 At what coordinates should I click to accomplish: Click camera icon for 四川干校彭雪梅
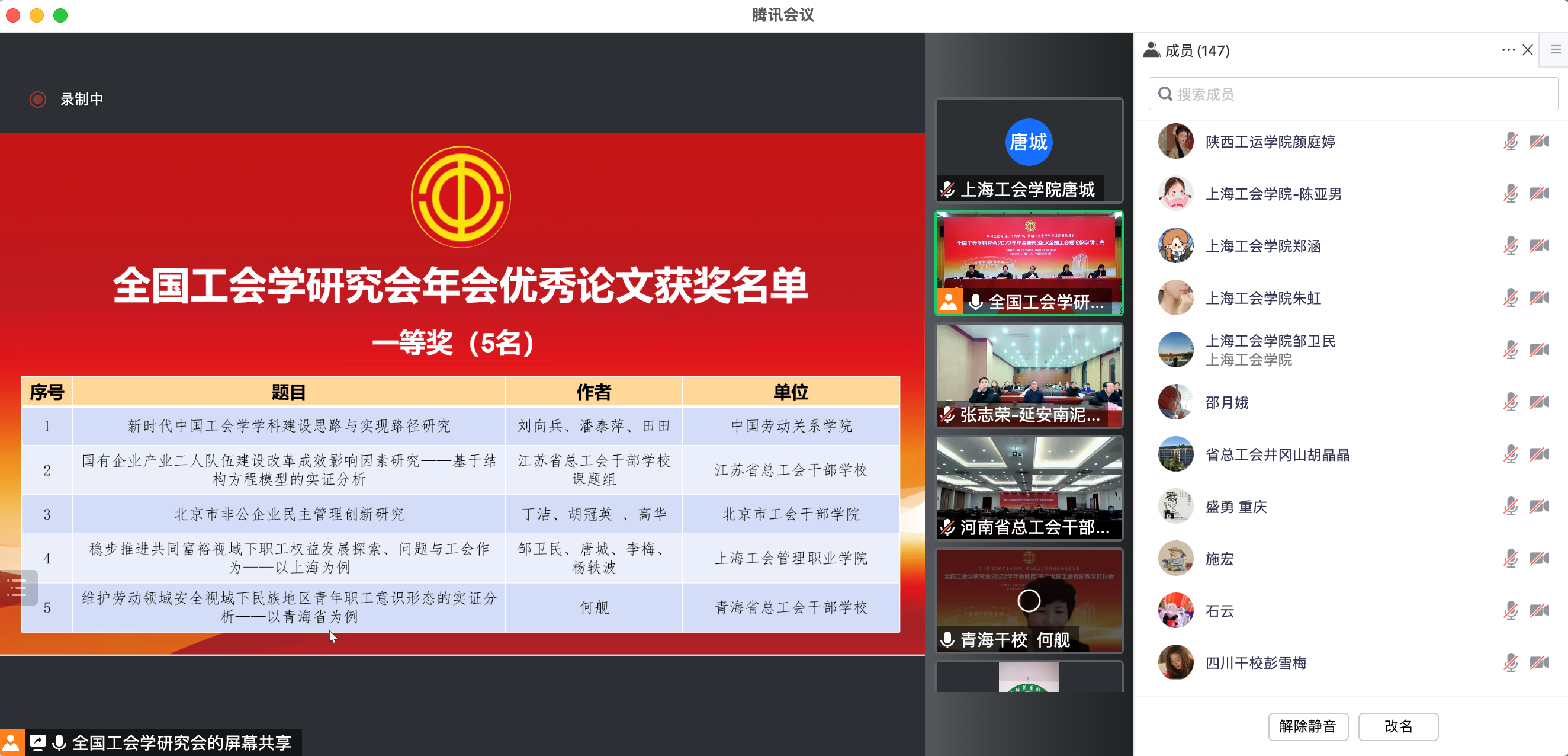[x=1540, y=663]
